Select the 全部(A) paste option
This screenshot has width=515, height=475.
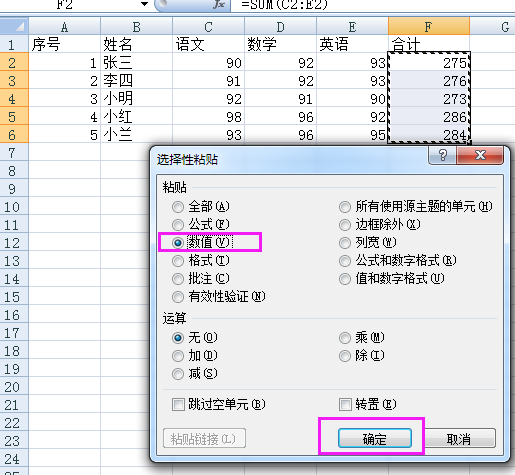pyautogui.click(x=201, y=207)
